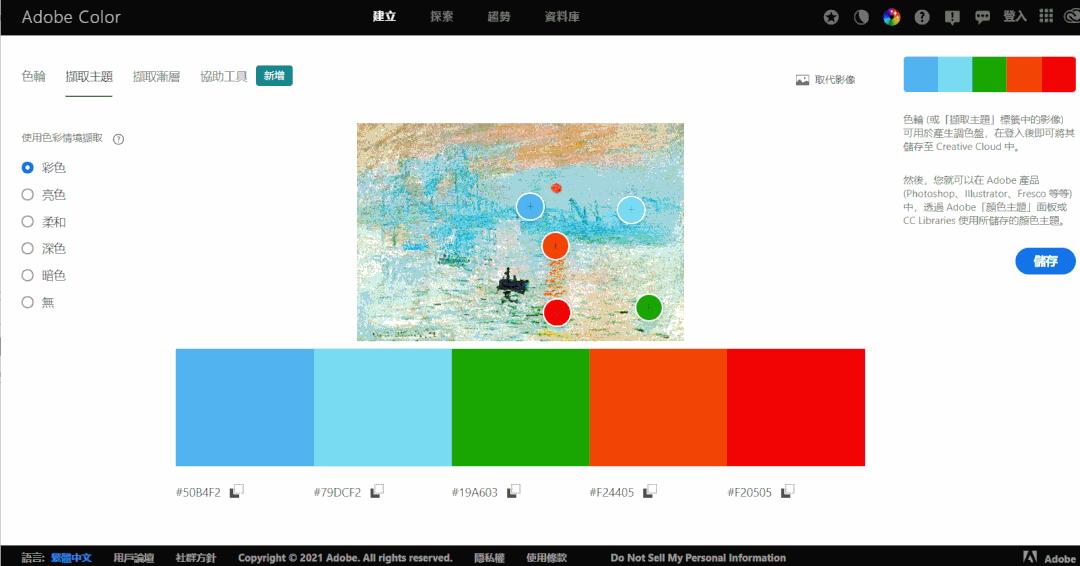This screenshot has width=1080, height=566.
Task: Switch to the 協助工具 tab
Action: click(224, 76)
